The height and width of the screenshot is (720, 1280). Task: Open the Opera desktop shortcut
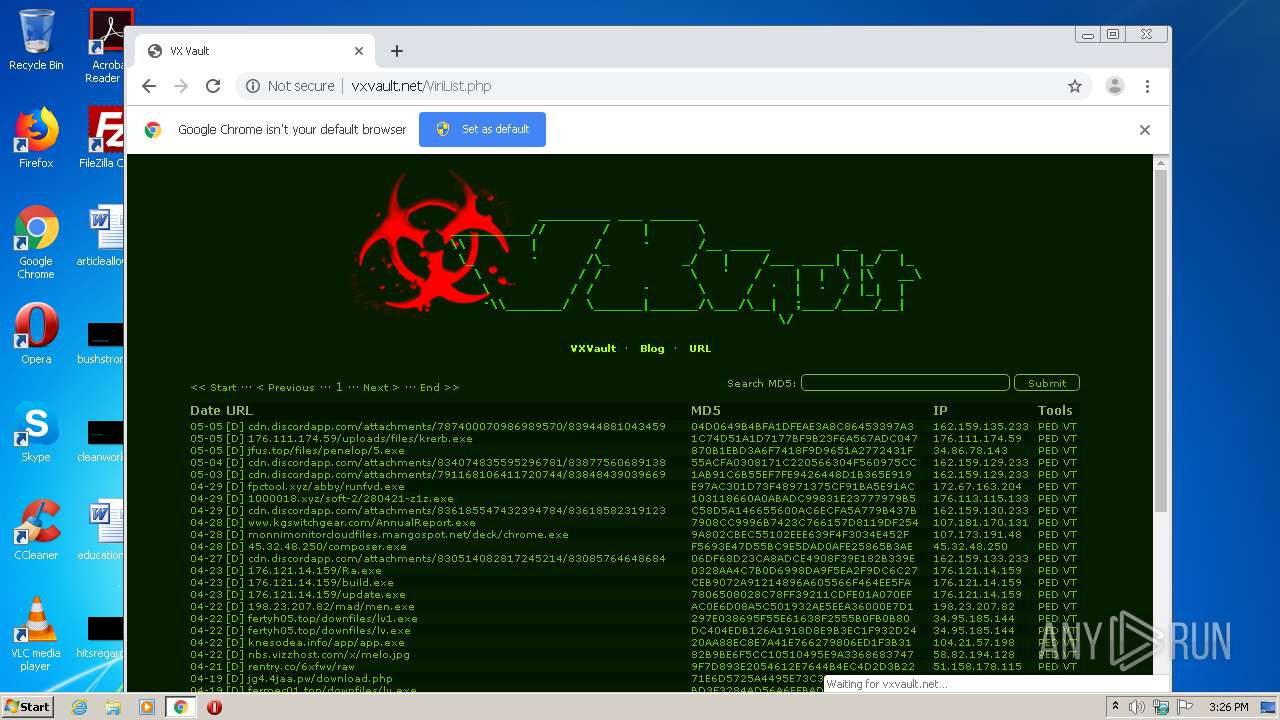pos(36,334)
